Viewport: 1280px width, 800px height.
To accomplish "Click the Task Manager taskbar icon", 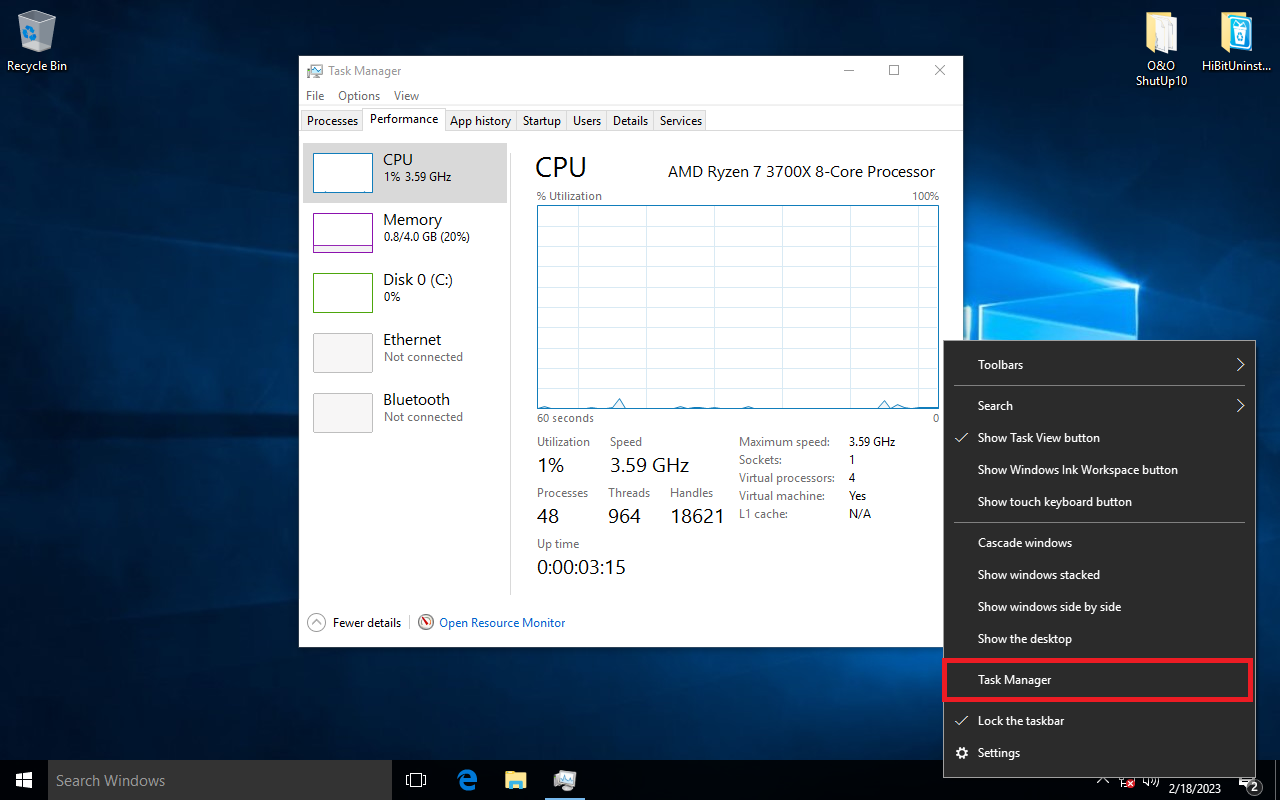I will [x=564, y=780].
